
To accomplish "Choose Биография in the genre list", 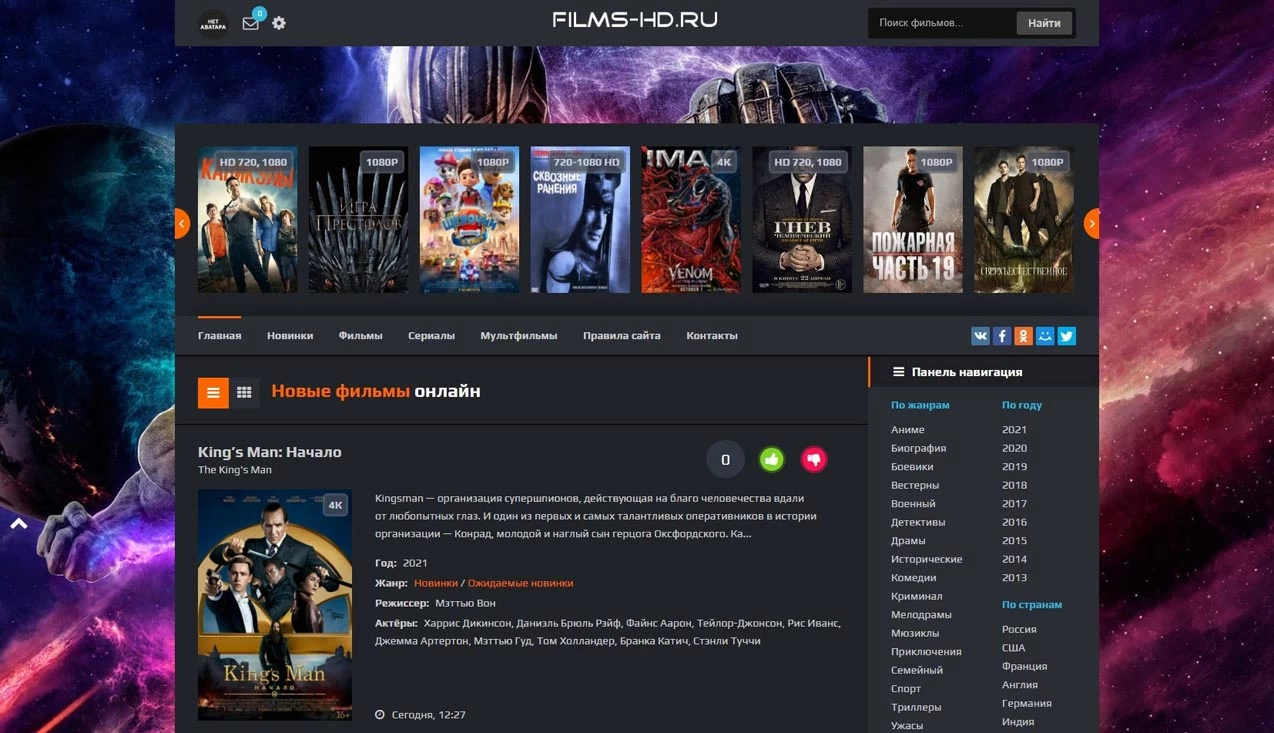I will pyautogui.click(x=918, y=448).
